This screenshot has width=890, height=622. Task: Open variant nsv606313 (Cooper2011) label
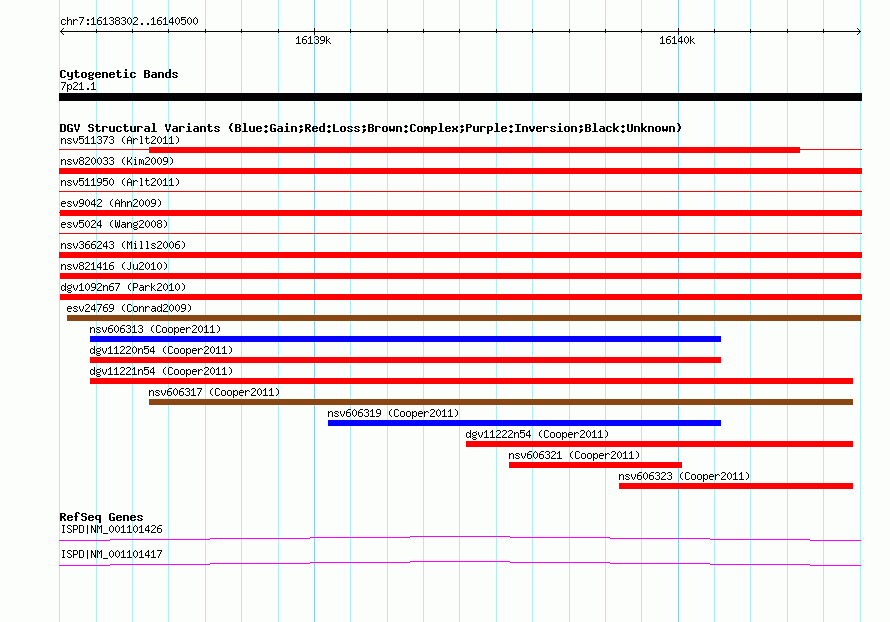coord(155,329)
